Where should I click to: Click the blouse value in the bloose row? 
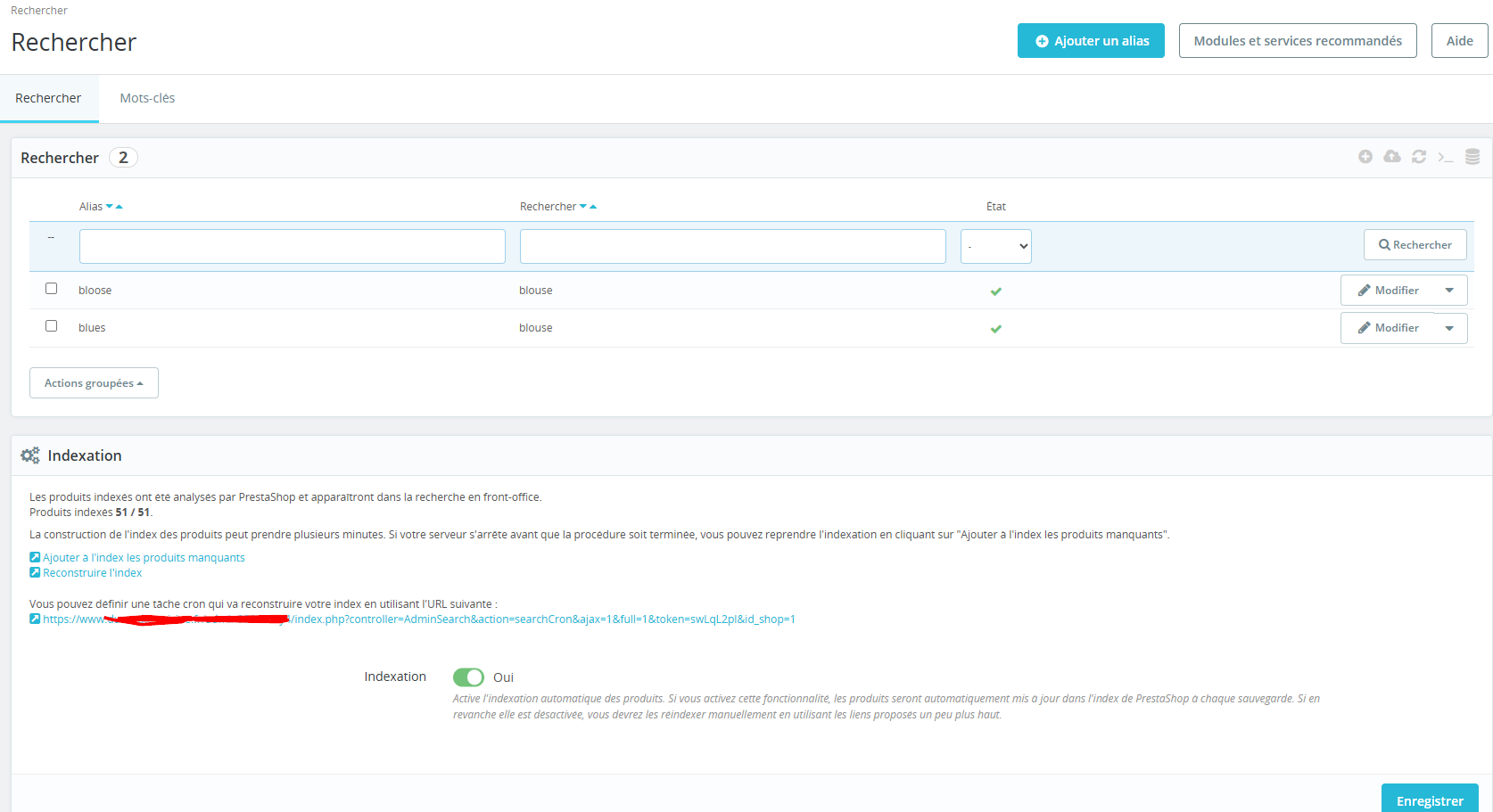[x=536, y=291]
